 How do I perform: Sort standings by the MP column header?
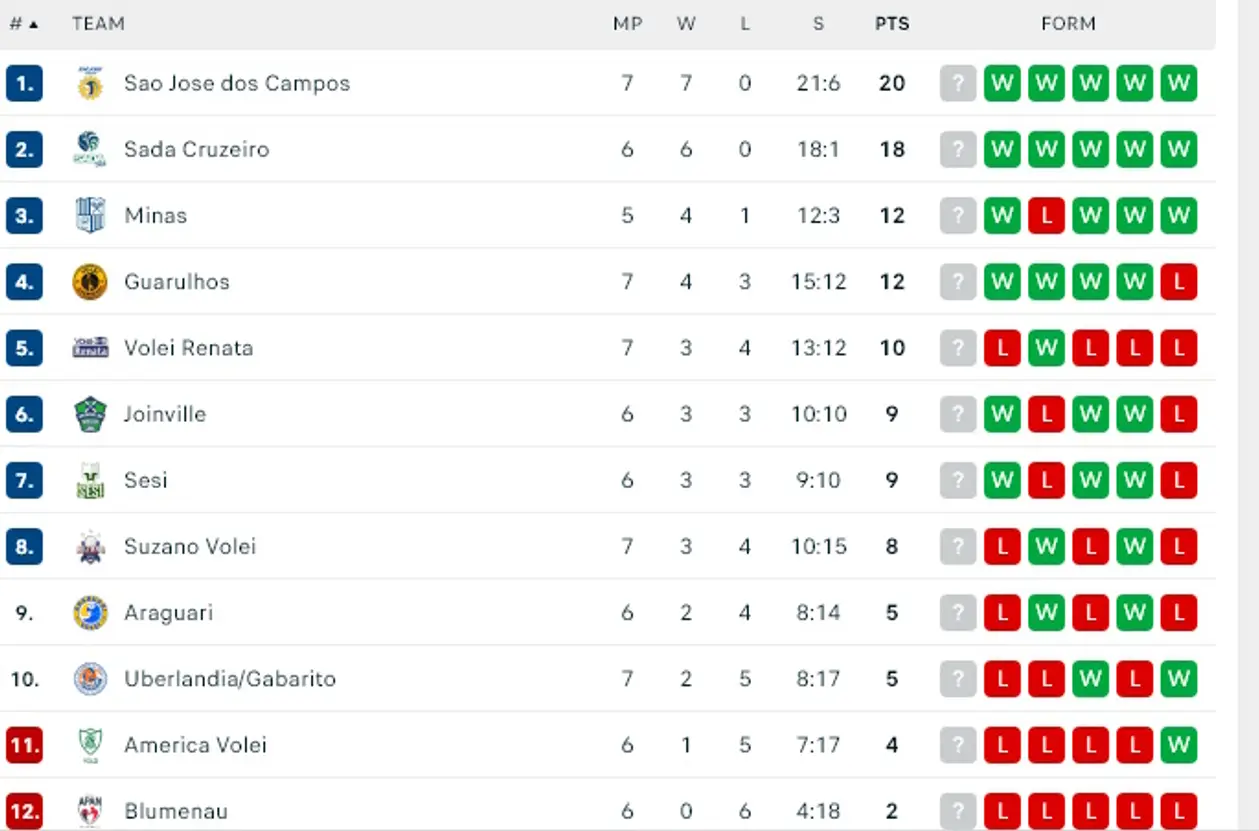tap(627, 24)
